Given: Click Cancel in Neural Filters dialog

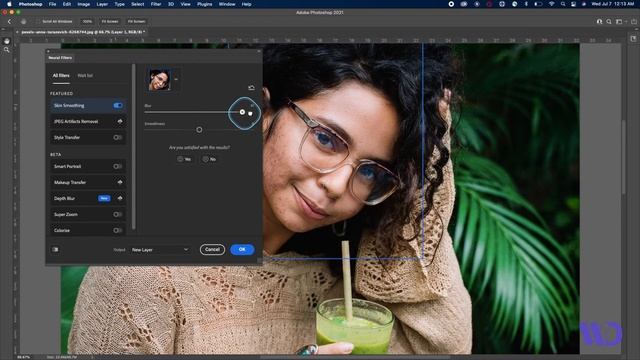Looking at the screenshot, I should click(212, 249).
